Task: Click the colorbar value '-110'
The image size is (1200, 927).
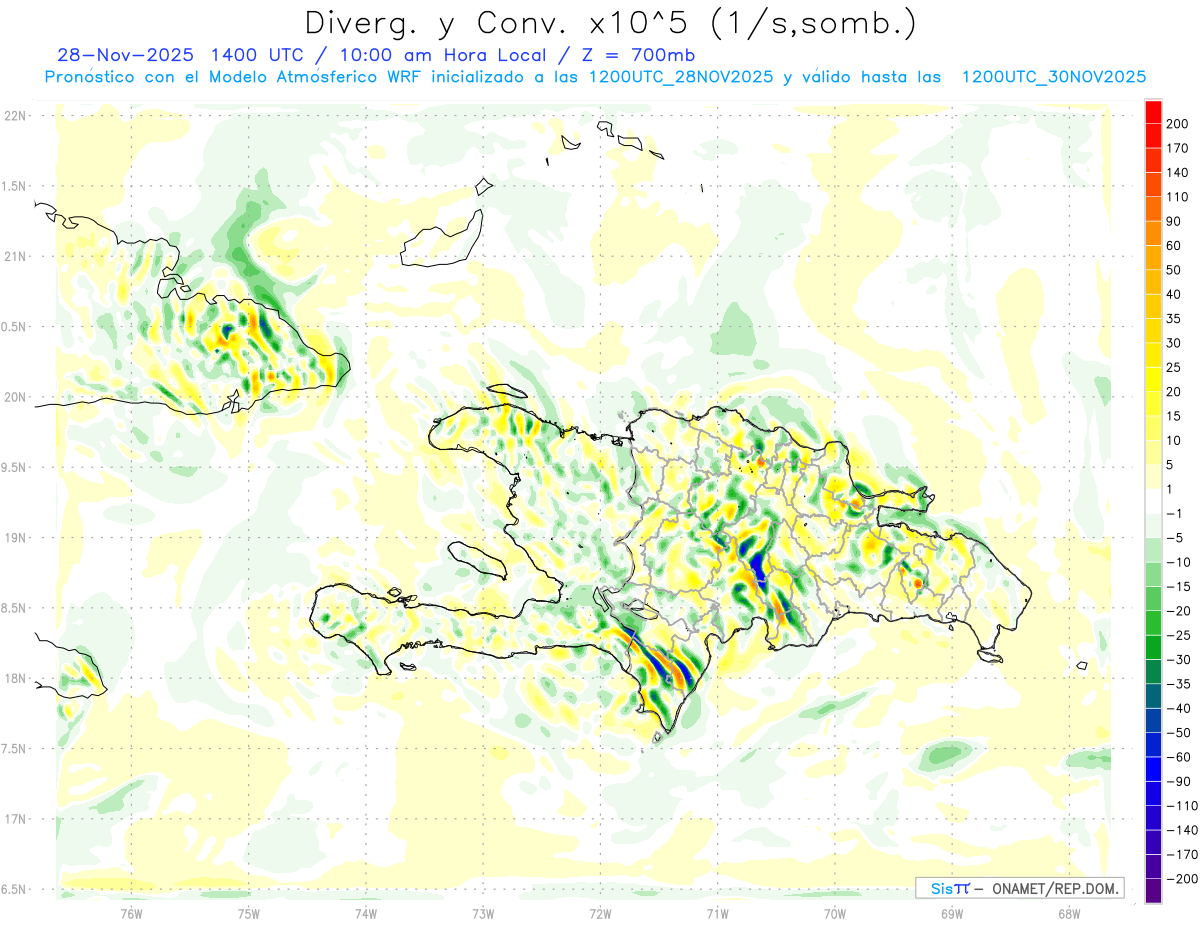Action: pos(1183,806)
